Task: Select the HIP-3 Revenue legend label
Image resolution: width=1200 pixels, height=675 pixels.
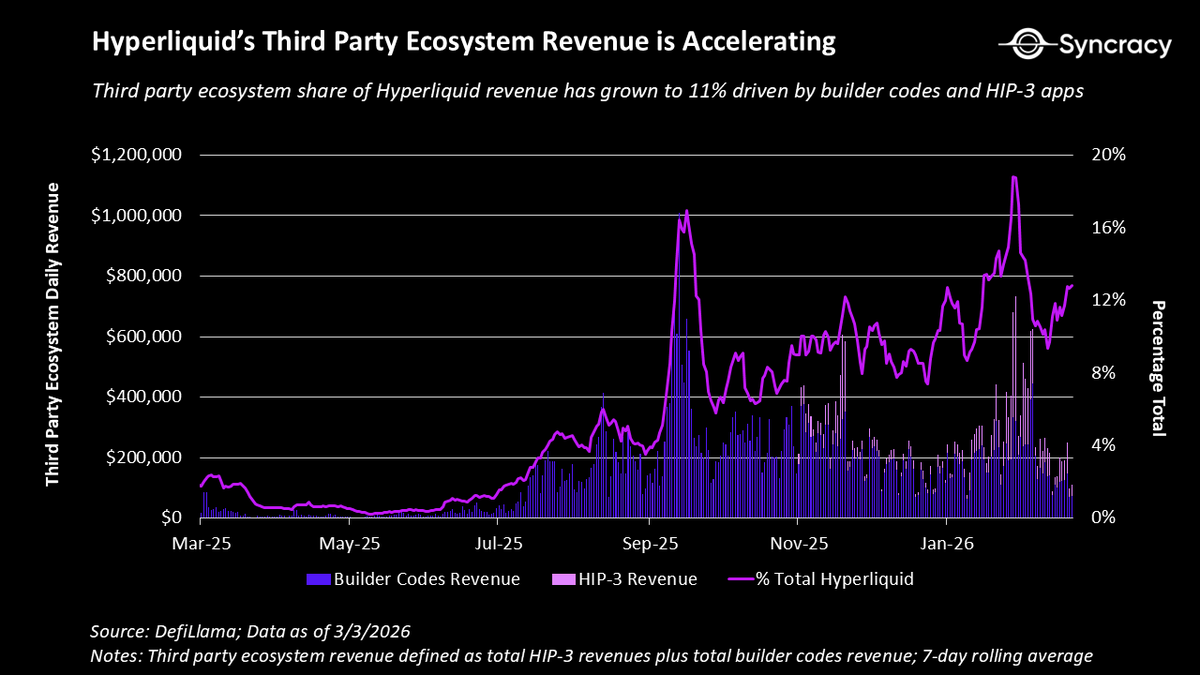Action: click(x=638, y=579)
